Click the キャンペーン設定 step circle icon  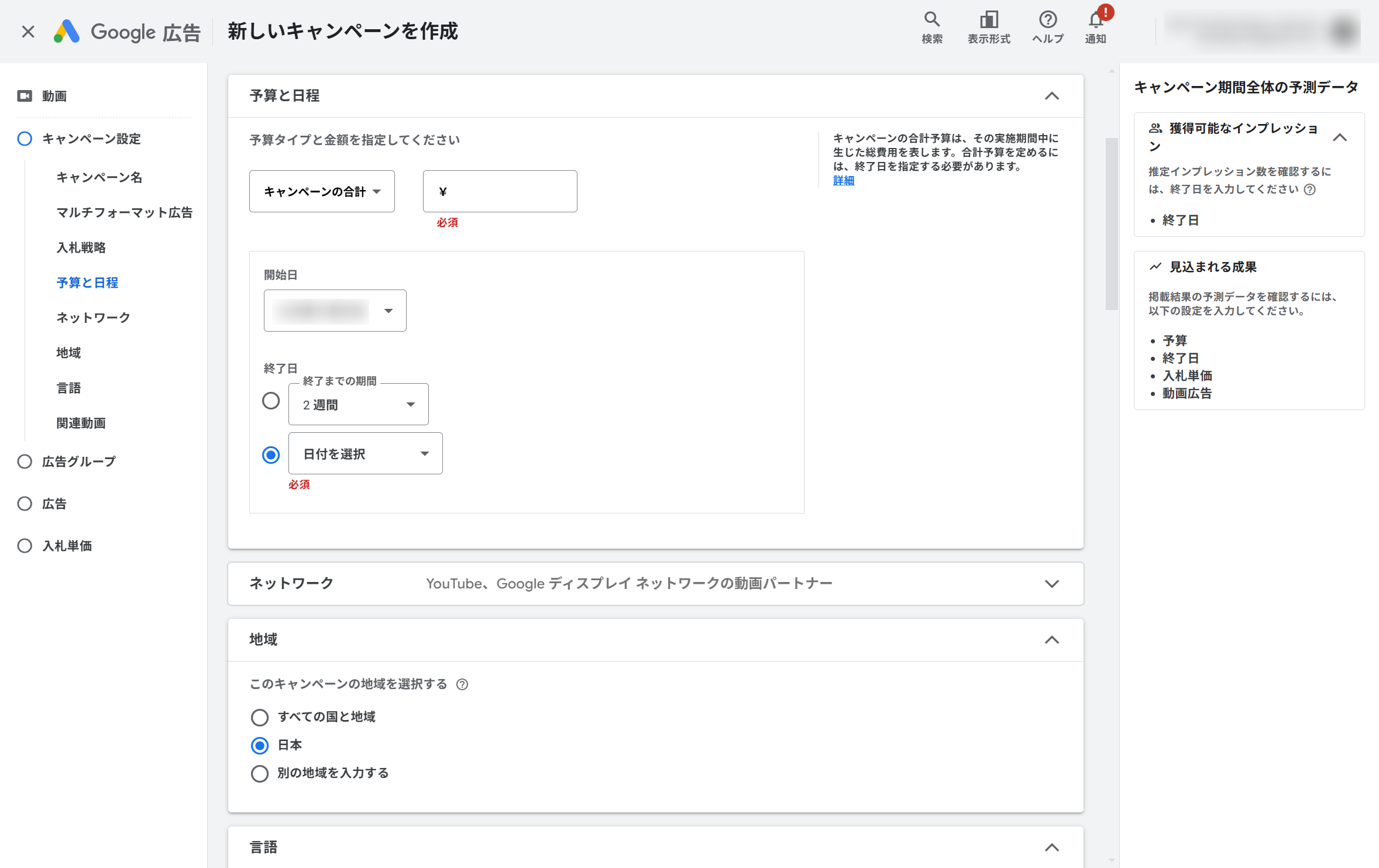(25, 139)
